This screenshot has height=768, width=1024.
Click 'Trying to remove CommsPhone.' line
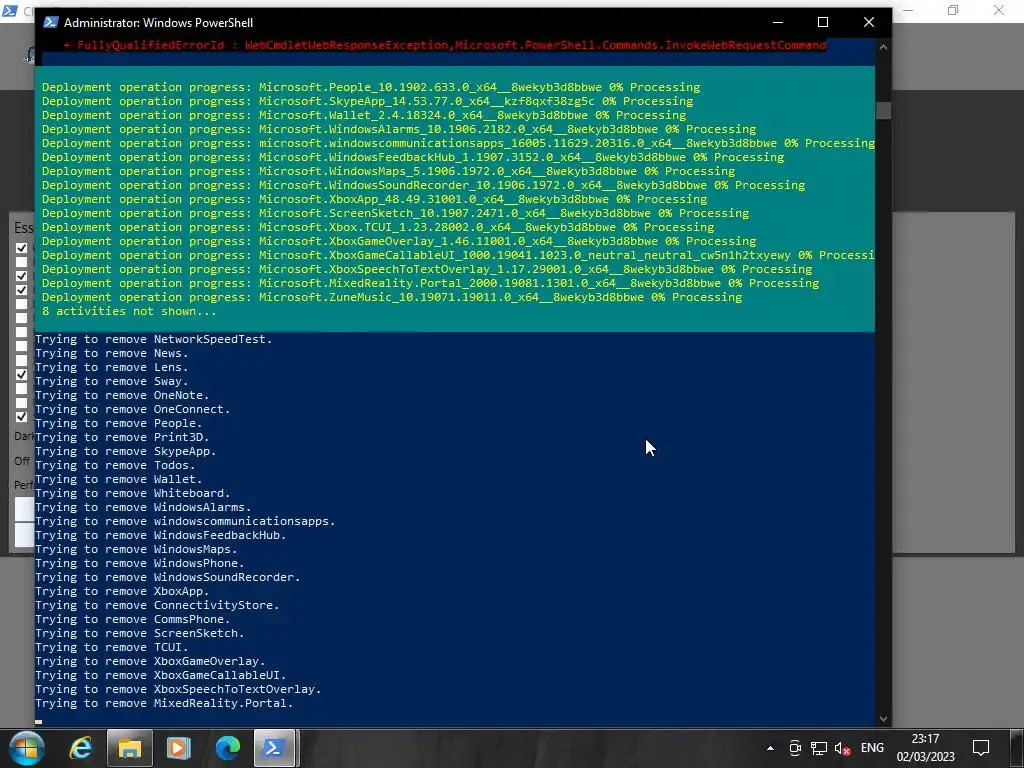(133, 620)
